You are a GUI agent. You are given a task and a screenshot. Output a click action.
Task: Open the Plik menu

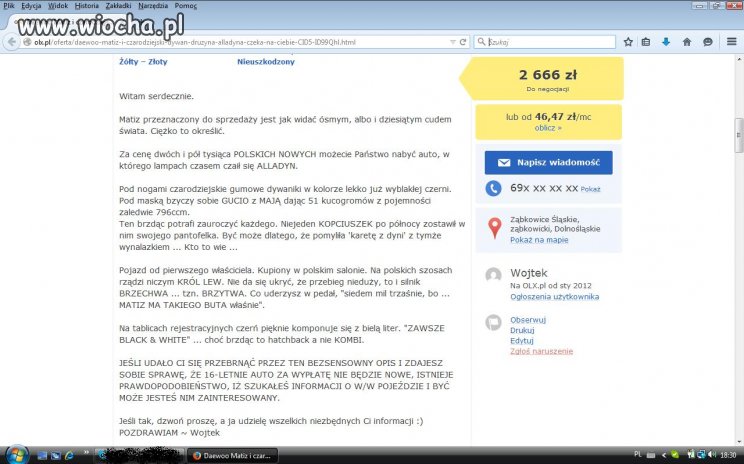[x=9, y=6]
